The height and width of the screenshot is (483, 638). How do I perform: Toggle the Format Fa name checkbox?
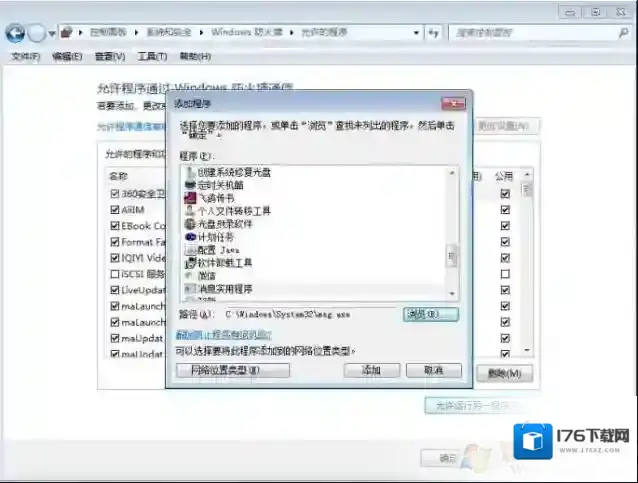(x=115, y=242)
